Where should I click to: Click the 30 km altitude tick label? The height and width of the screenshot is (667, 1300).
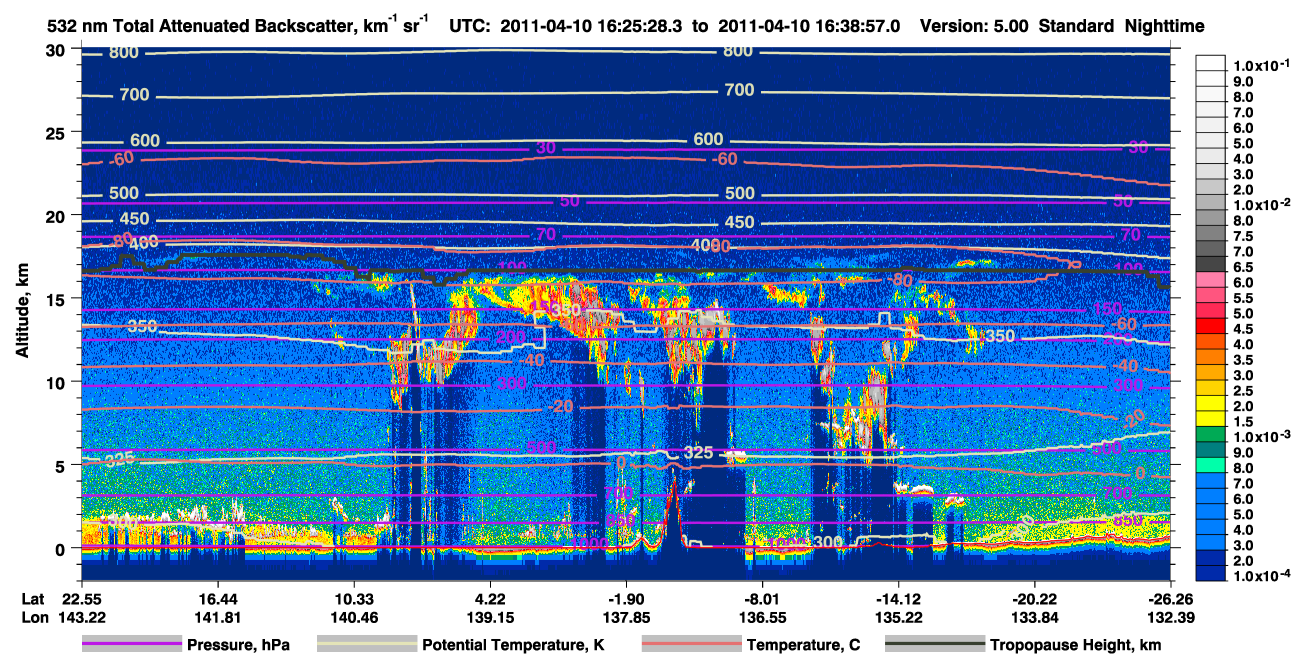(57, 49)
